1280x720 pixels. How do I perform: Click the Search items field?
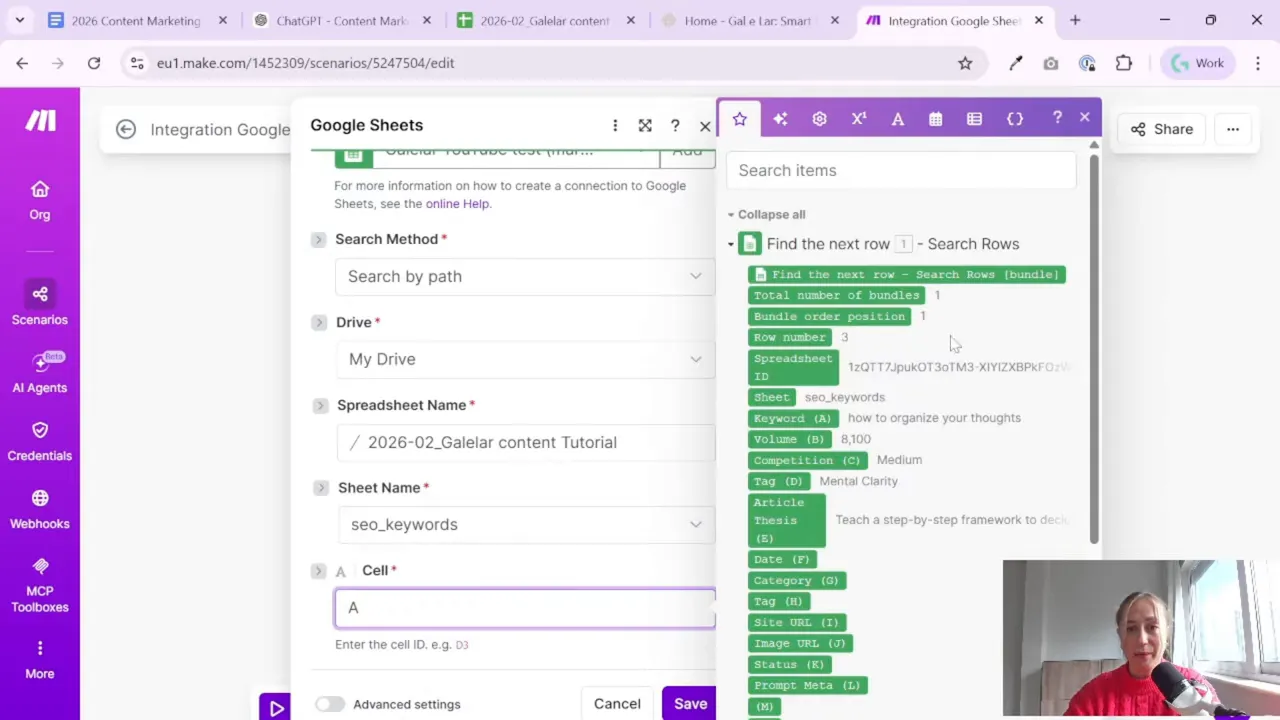[x=901, y=170]
